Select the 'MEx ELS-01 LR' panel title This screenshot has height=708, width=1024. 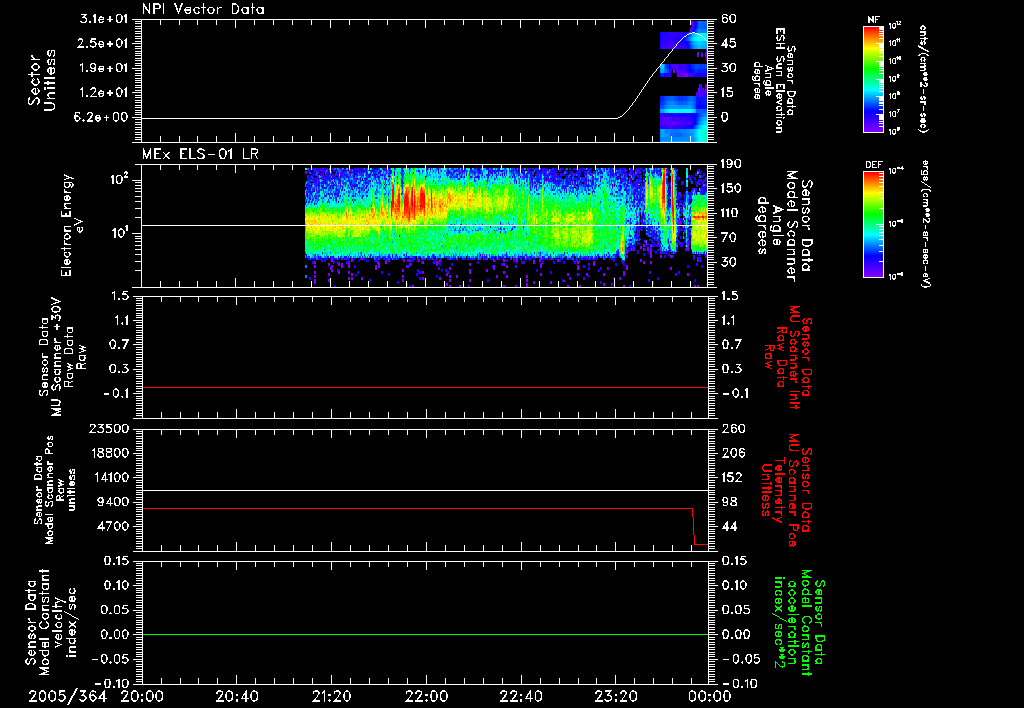point(200,154)
